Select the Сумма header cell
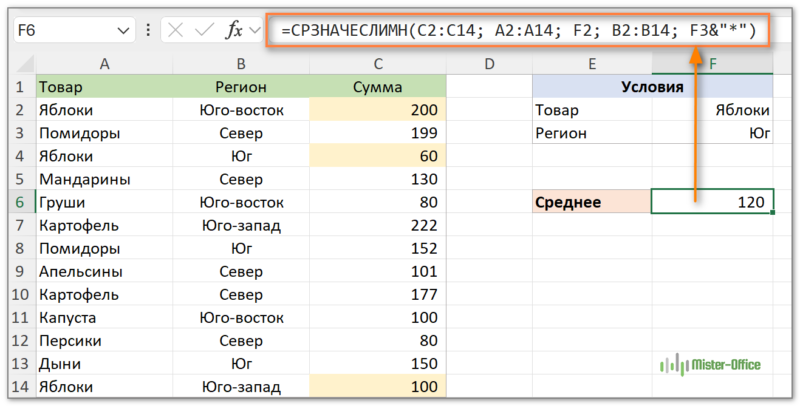Screen dimensions: 800x406 point(378,87)
